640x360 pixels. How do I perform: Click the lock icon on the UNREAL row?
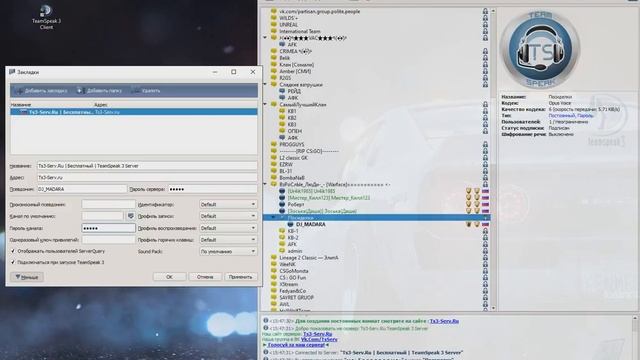tap(485, 24)
